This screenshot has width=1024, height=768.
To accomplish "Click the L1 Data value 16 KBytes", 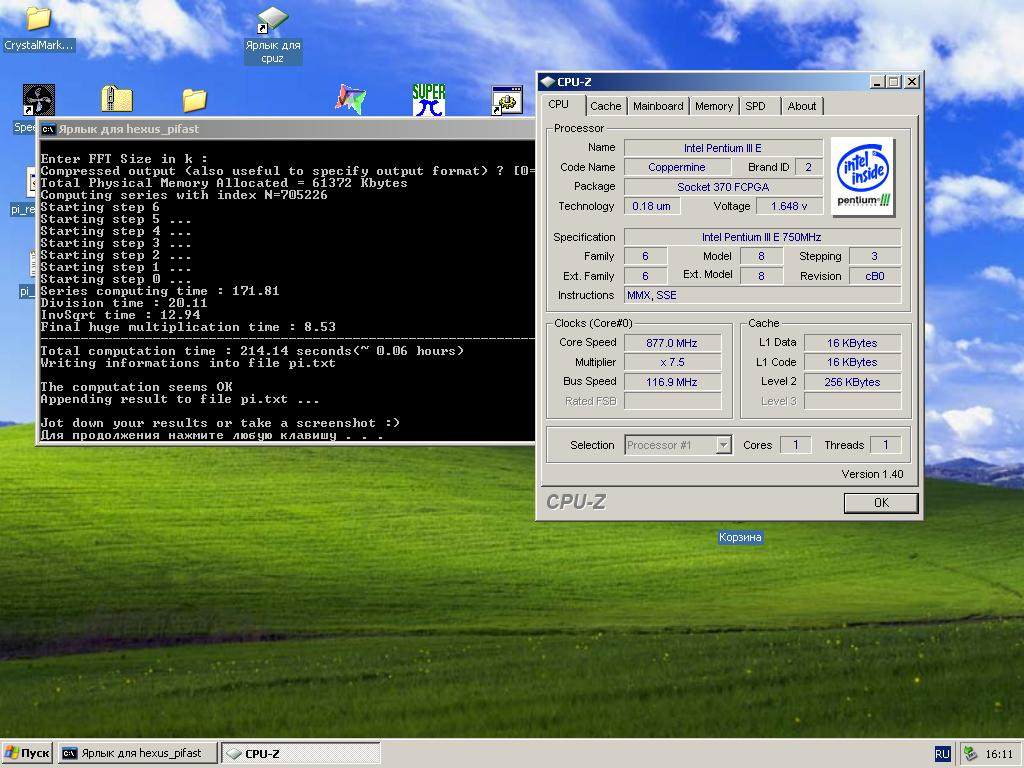I will [852, 343].
